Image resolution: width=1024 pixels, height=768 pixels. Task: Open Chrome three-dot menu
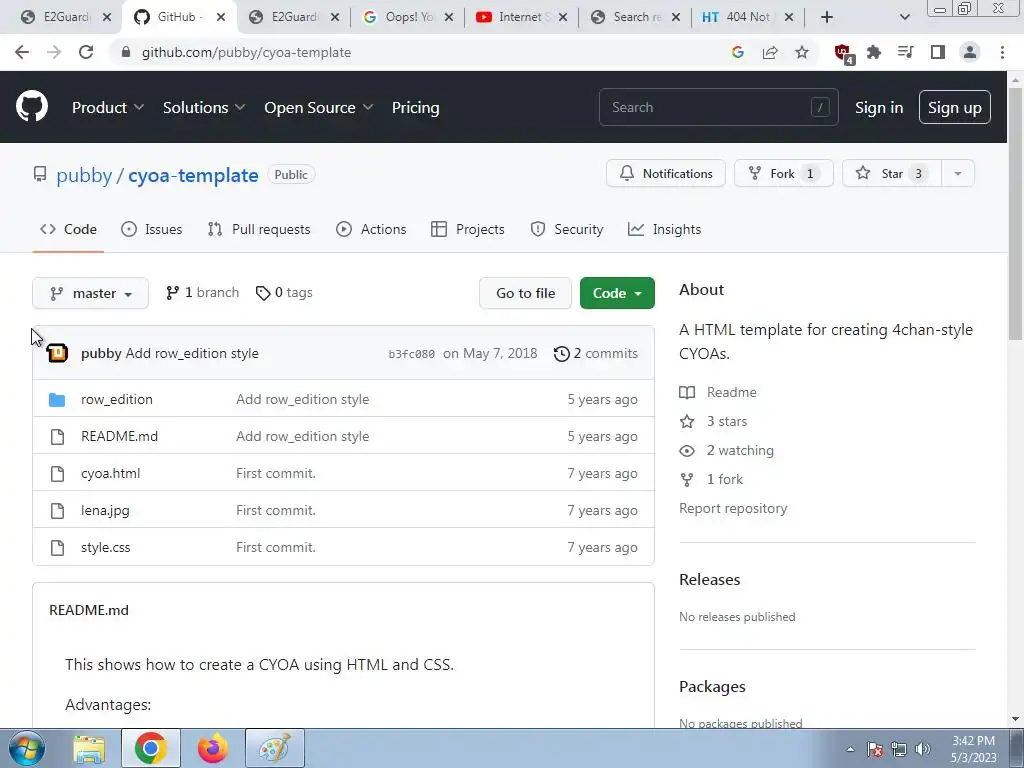pos(1002,52)
